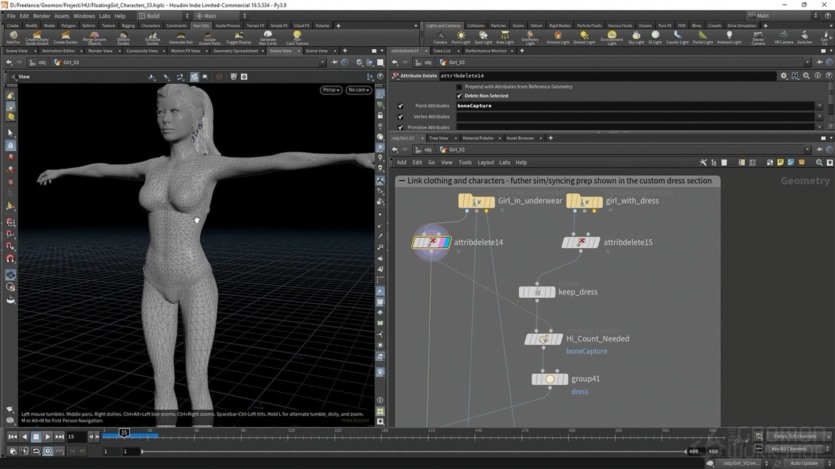Open the No cam camera dropdown
The image size is (835, 469).
[358, 90]
